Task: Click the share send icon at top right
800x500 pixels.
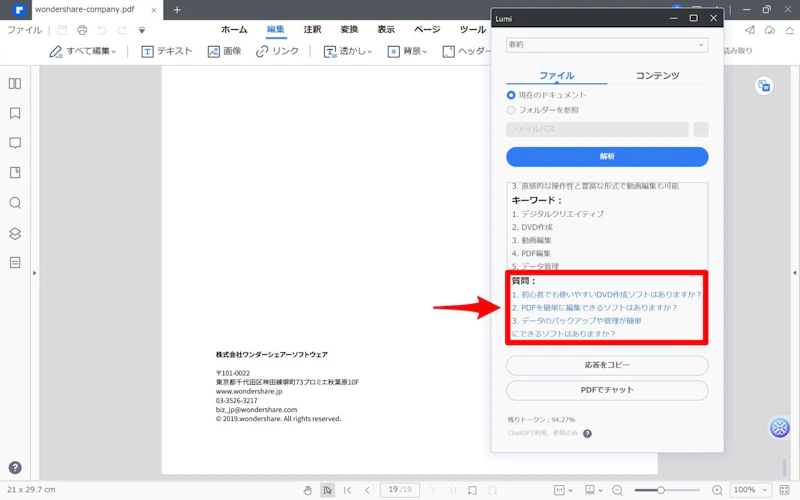Action: click(x=749, y=30)
